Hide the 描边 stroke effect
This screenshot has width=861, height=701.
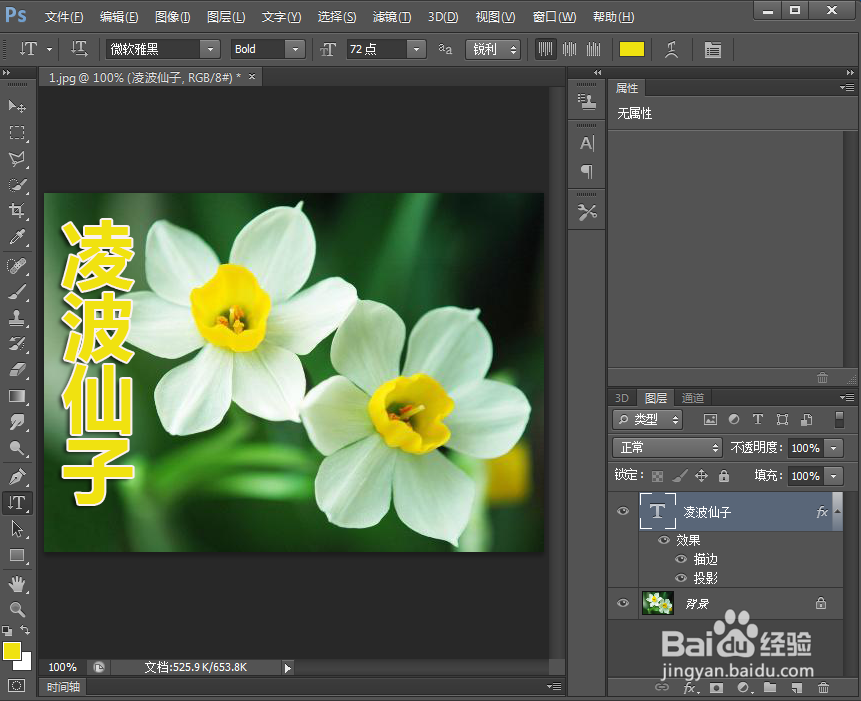tap(681, 559)
